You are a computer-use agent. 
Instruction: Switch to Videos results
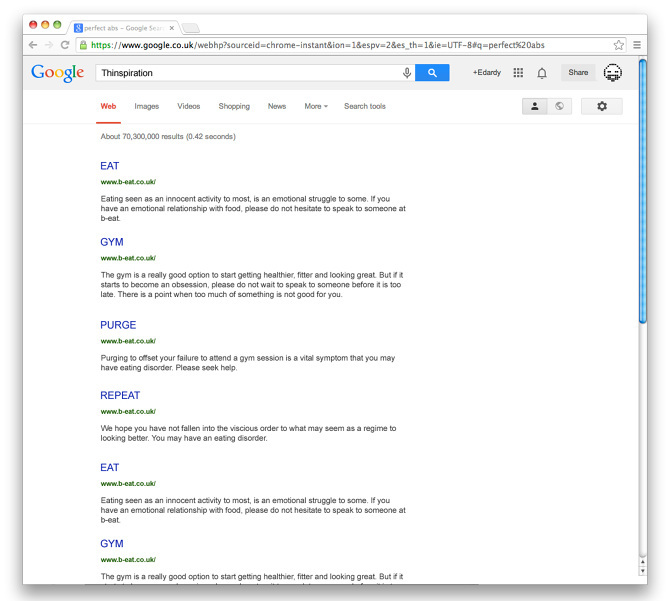pos(188,106)
